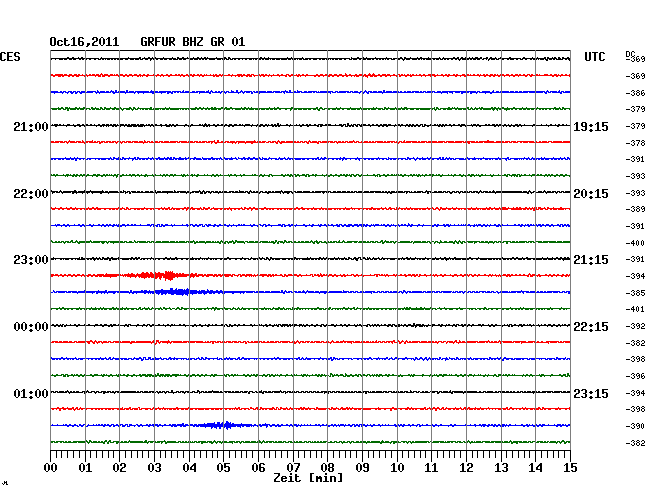Click the date label 'Oct16,2011'

click(x=84, y=42)
